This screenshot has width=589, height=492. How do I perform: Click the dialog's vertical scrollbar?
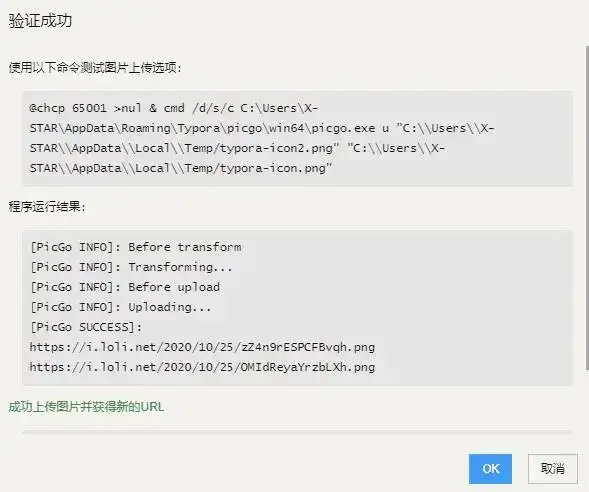tap(587, 208)
